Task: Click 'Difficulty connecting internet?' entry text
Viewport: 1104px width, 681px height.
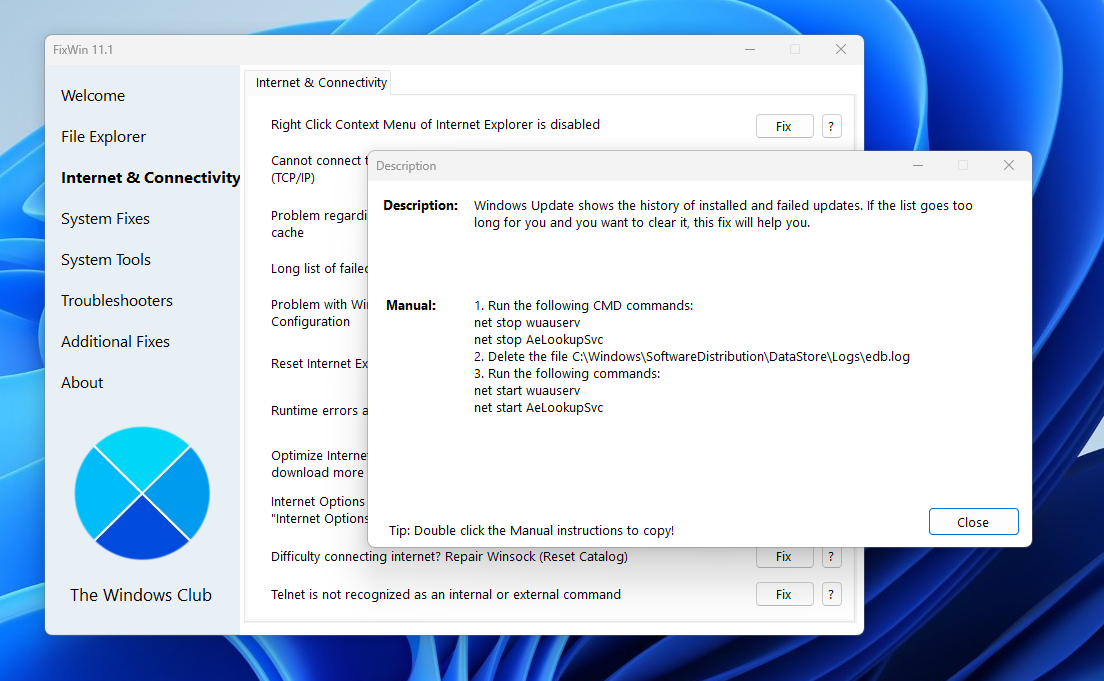Action: [x=449, y=557]
